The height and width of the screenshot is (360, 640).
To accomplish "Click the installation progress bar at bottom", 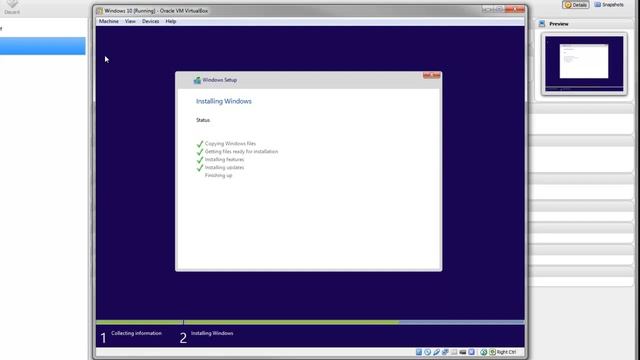I will click(310, 322).
